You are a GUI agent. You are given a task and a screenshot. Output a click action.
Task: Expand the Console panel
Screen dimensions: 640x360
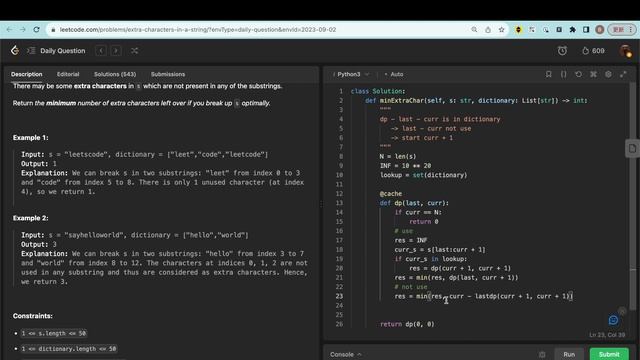coord(346,354)
